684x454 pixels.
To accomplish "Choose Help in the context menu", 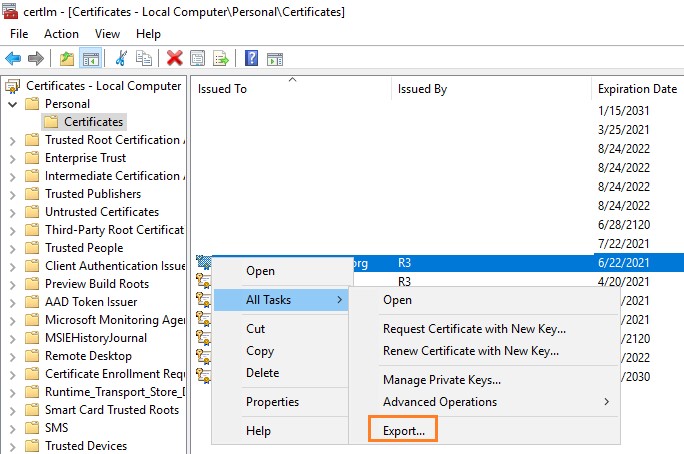I will click(258, 431).
